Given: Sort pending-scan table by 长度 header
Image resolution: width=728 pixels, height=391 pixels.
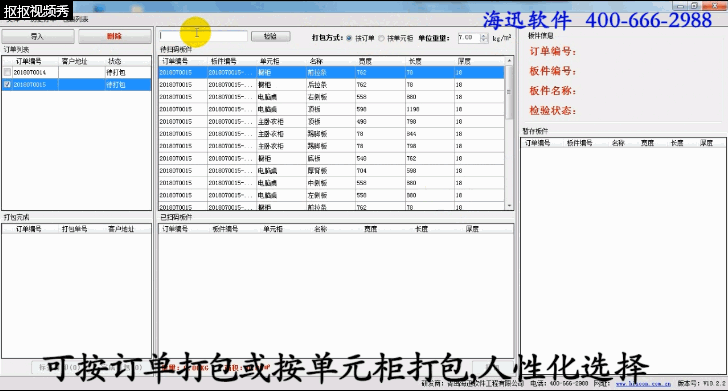Looking at the screenshot, I should 415,61.
